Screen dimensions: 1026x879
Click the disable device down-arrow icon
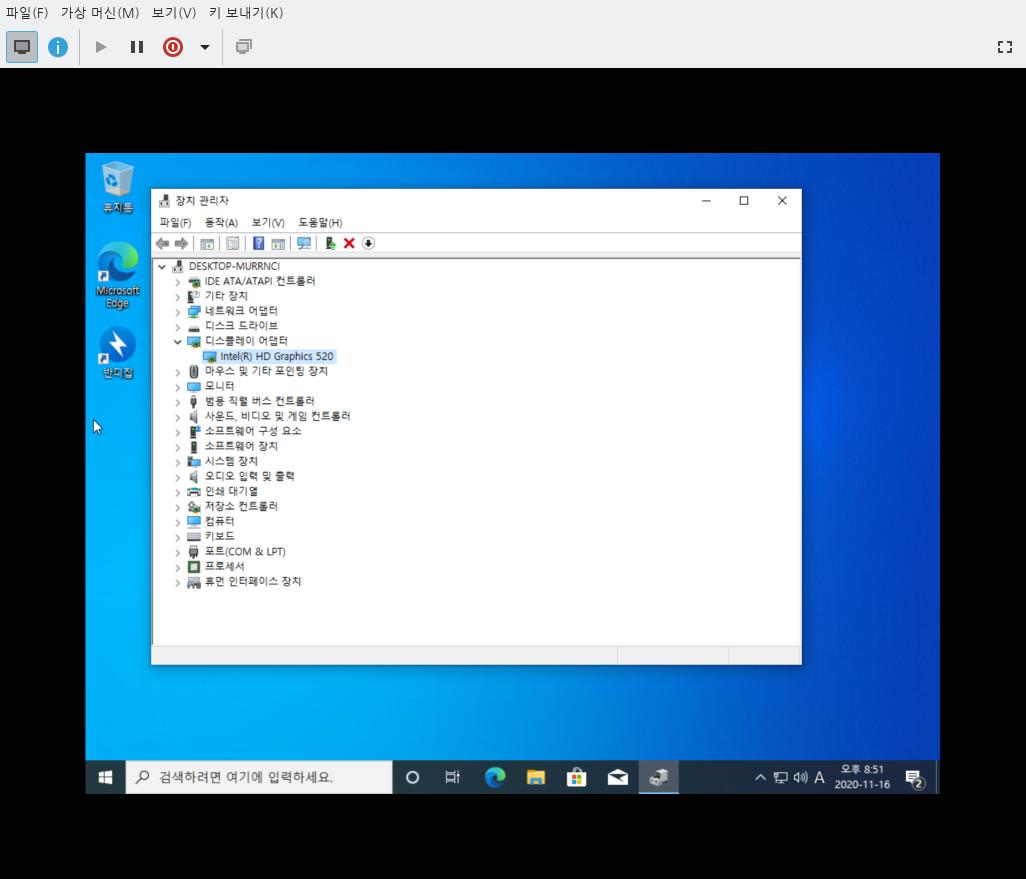[x=368, y=243]
